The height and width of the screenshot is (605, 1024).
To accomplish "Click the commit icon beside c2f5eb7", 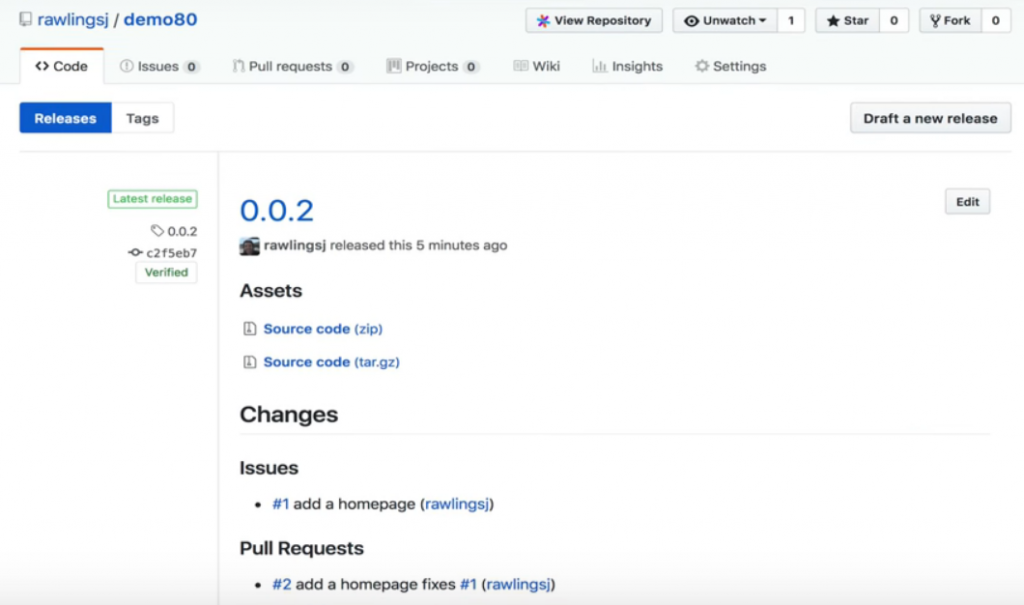I will (135, 252).
